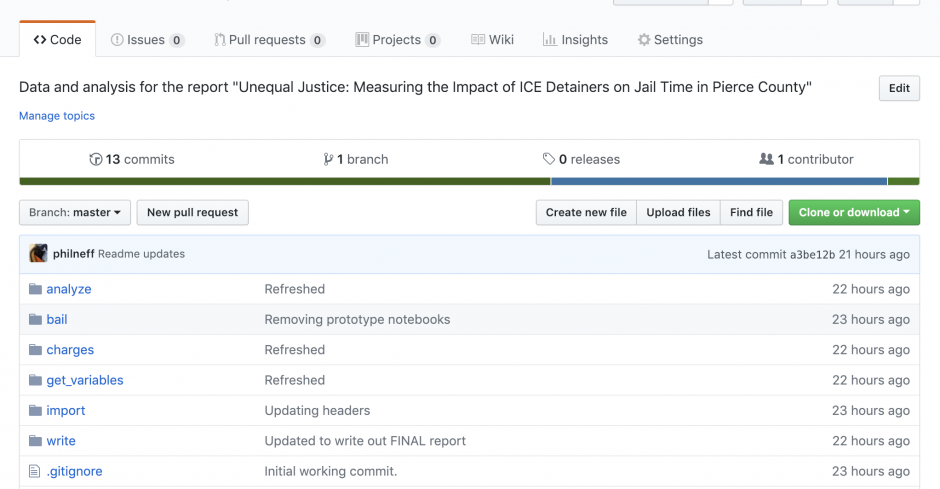Screen dimensions: 940x489
Task: Open the Pull requests tab
Action: [269, 40]
